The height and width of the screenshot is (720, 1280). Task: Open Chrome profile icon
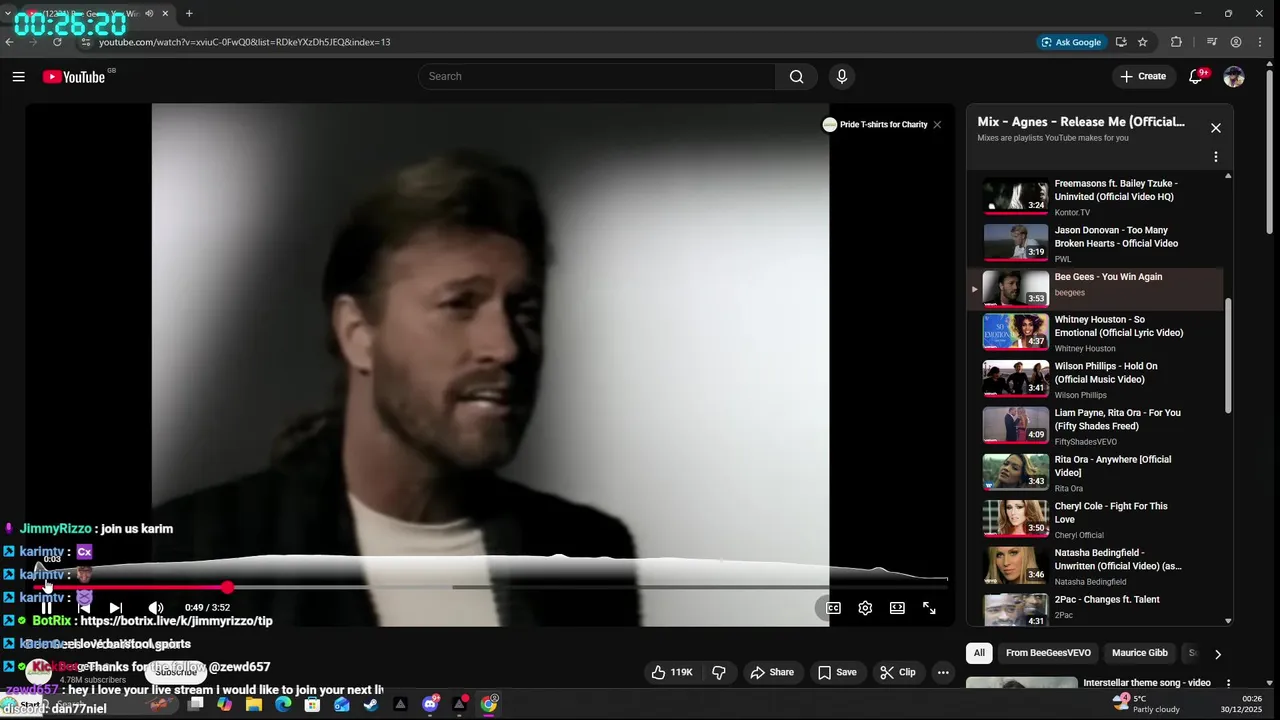1236,42
